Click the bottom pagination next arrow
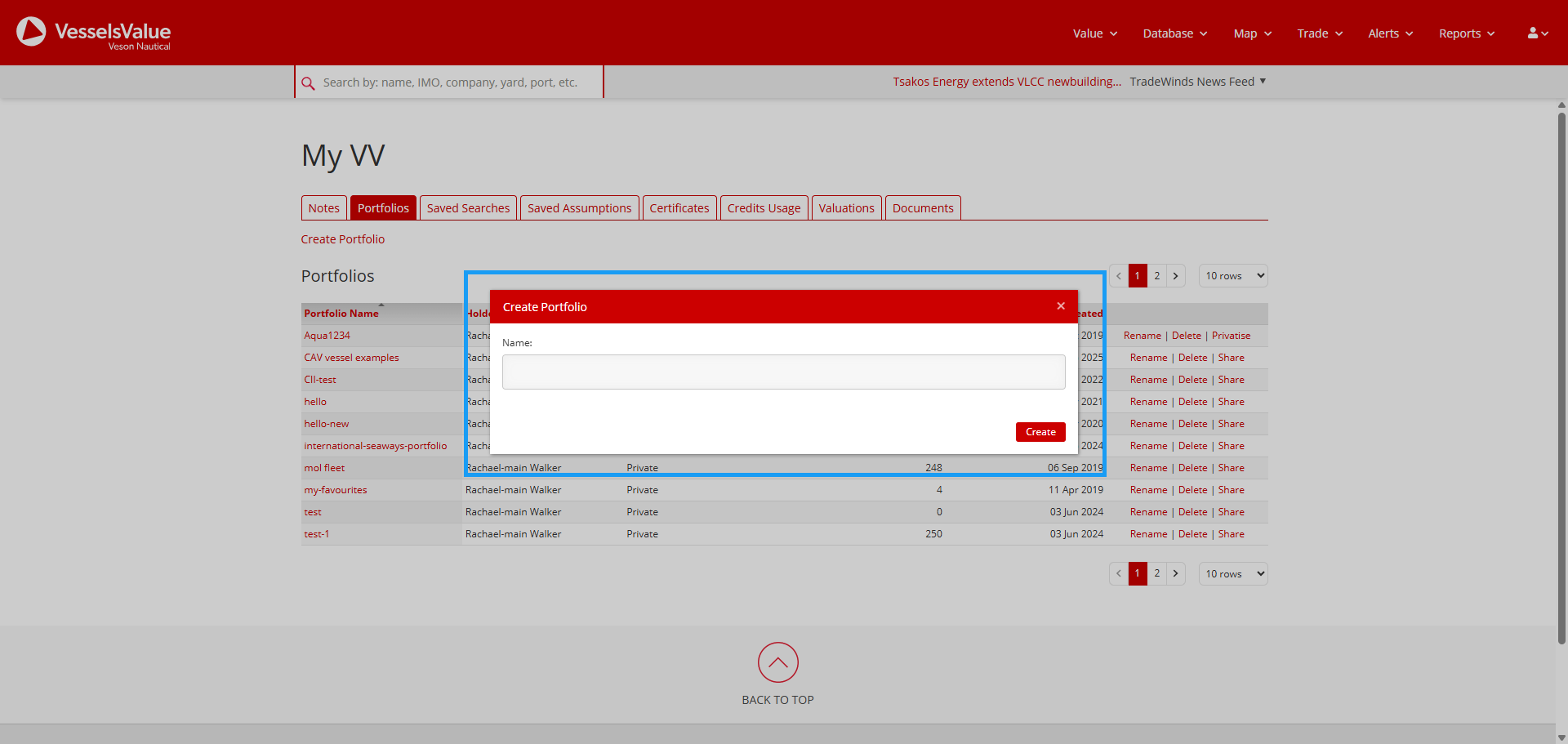The width and height of the screenshot is (1568, 744). point(1175,574)
